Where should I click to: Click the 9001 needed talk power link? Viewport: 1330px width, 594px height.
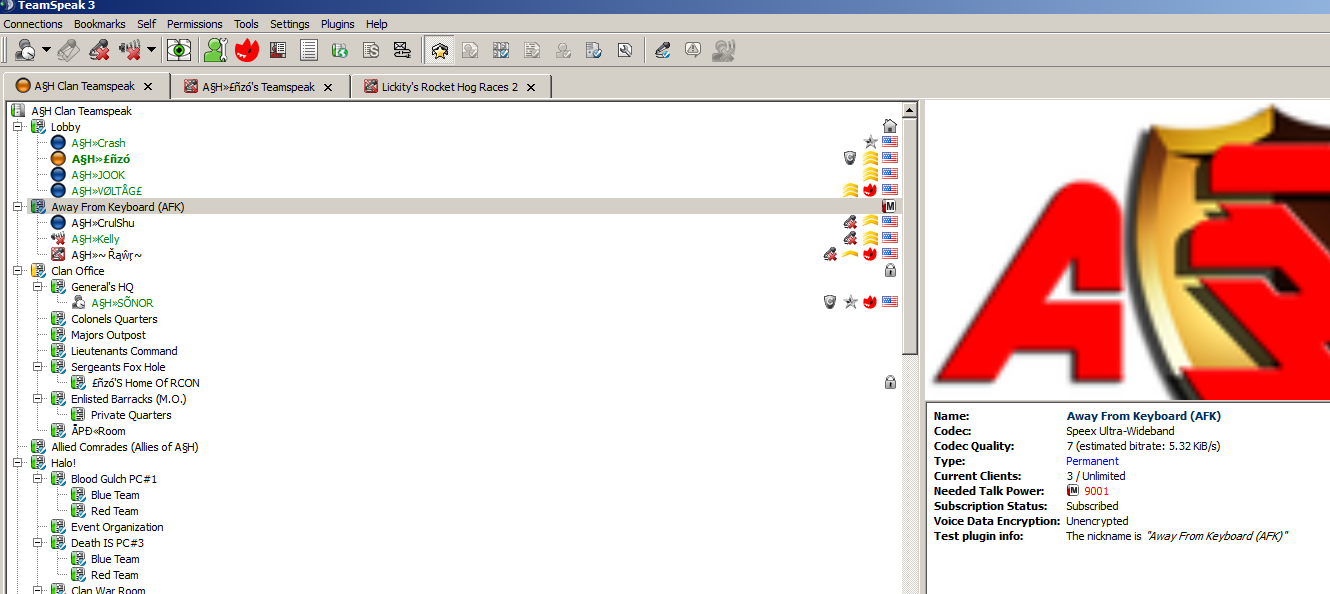point(1096,491)
